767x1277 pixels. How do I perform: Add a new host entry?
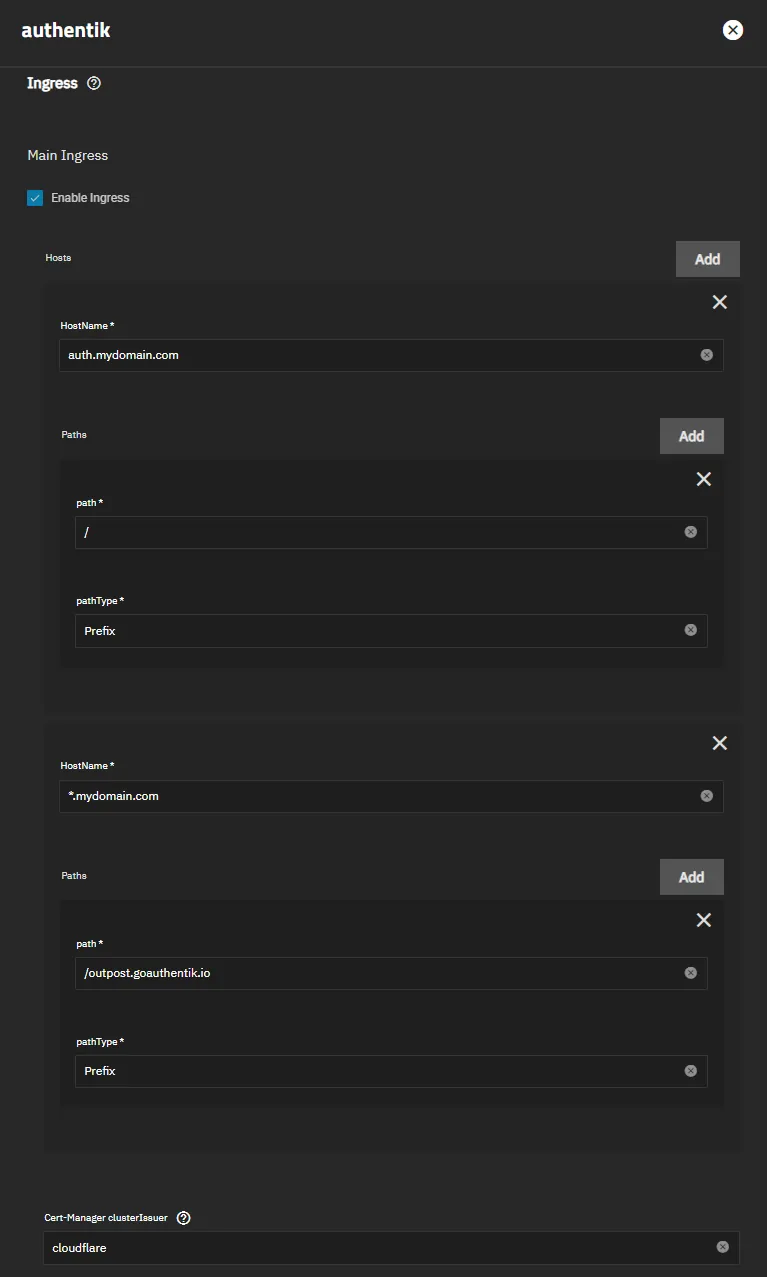coord(707,259)
